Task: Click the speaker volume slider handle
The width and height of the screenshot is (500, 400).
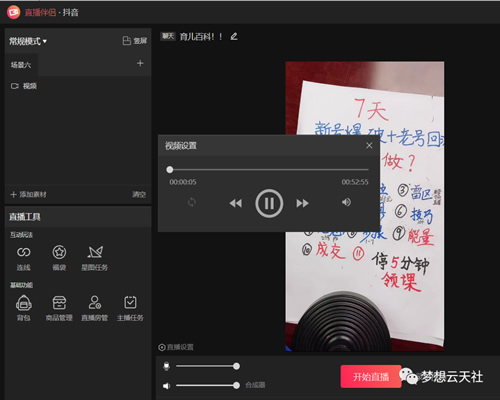Action: click(236, 385)
